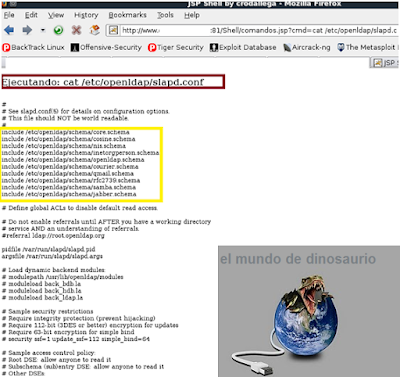This screenshot has width=400, height=377.
Task: Click the 'include /etc/openldap/schema/cosine.schema' line
Action: coord(68,139)
